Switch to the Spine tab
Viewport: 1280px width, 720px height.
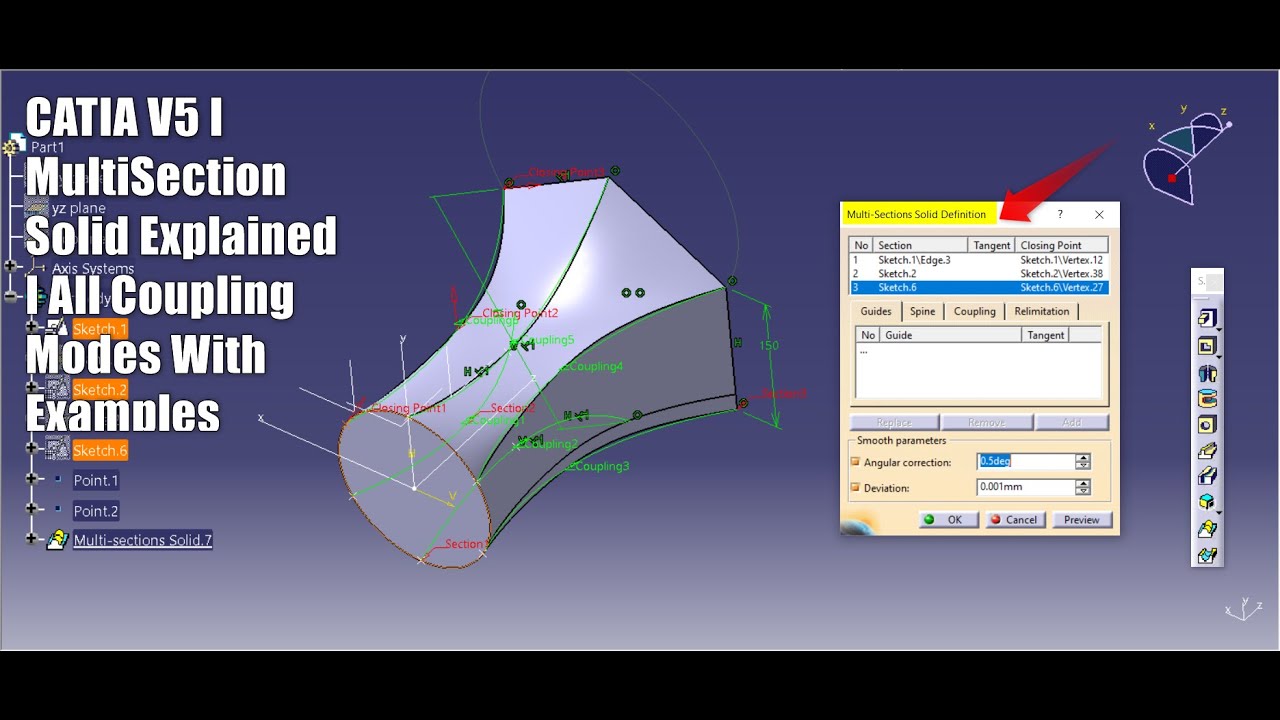(x=922, y=311)
